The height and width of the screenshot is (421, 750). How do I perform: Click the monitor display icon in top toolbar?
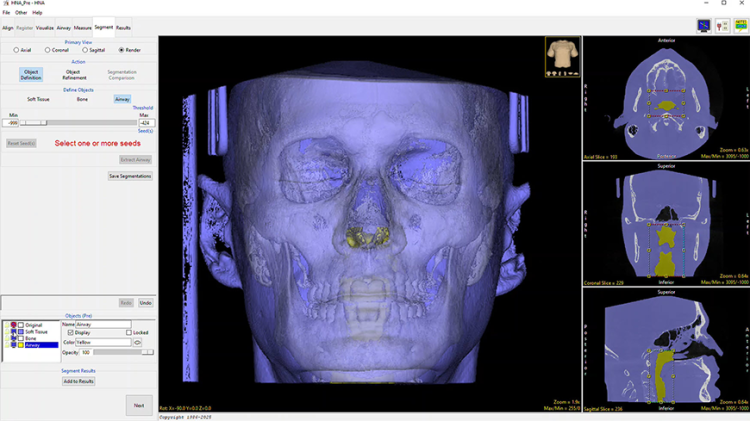pyautogui.click(x=705, y=26)
